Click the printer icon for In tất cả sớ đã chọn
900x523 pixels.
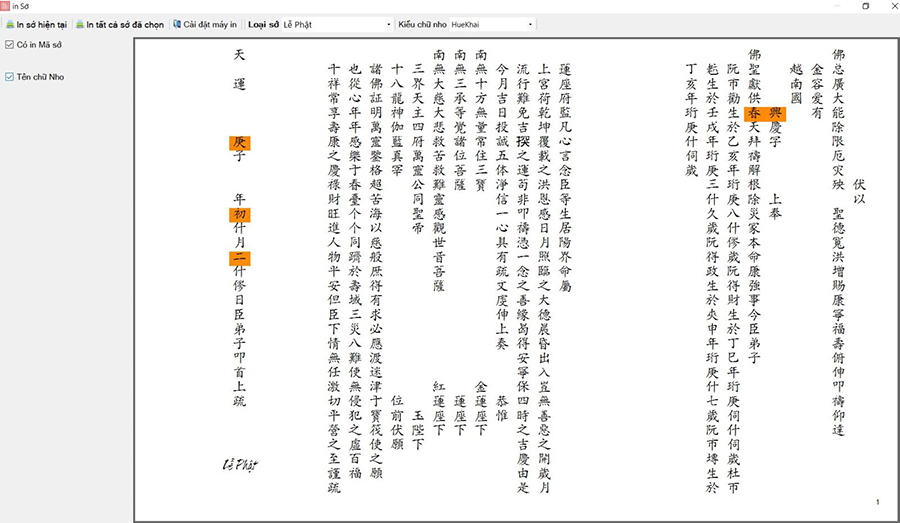pos(80,25)
